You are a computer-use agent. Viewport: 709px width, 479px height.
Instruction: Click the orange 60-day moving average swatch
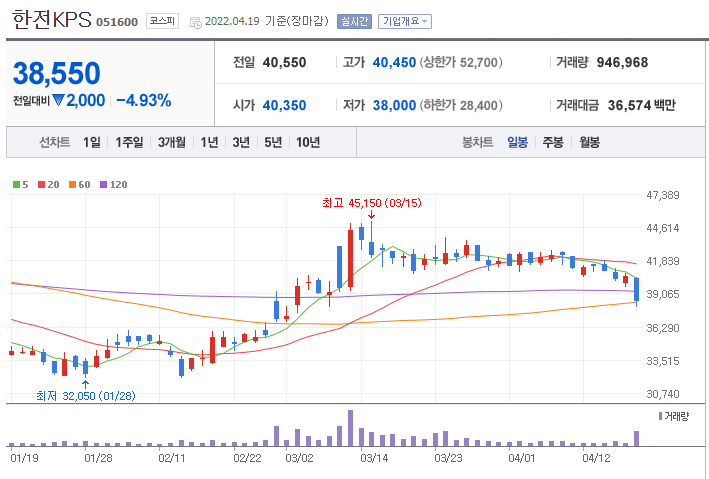(x=72, y=185)
